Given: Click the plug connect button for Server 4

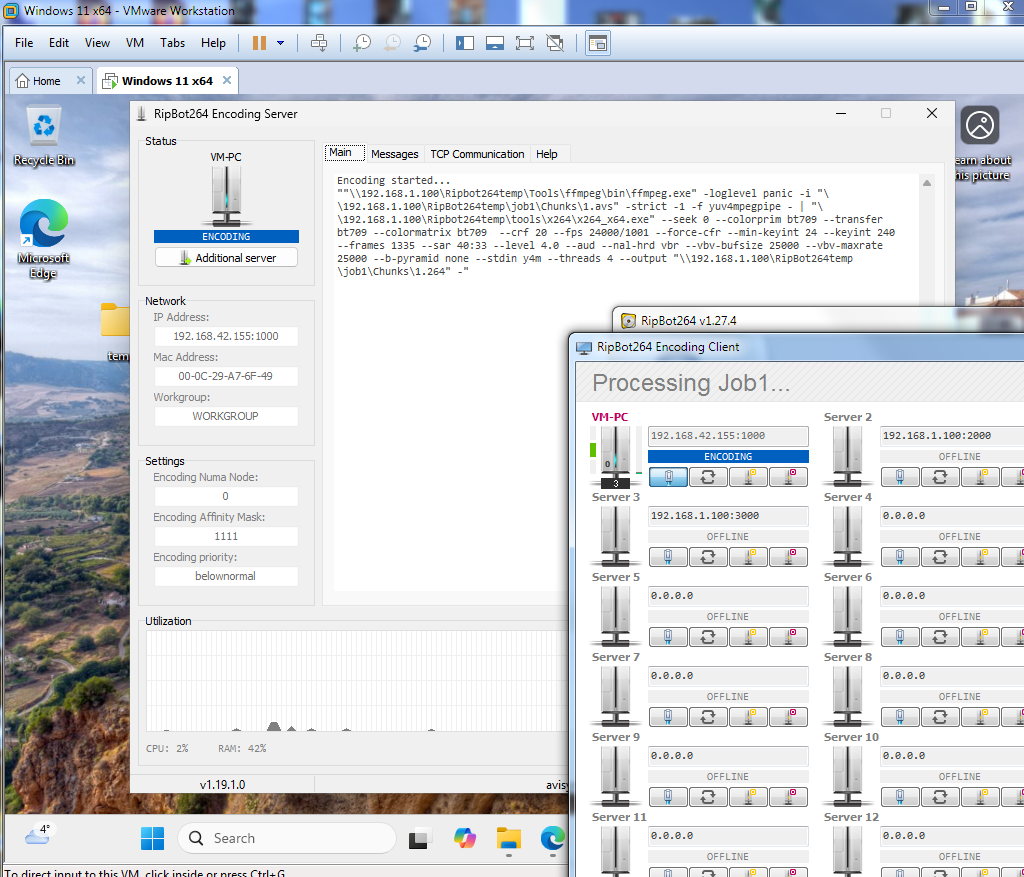Looking at the screenshot, I should (900, 557).
